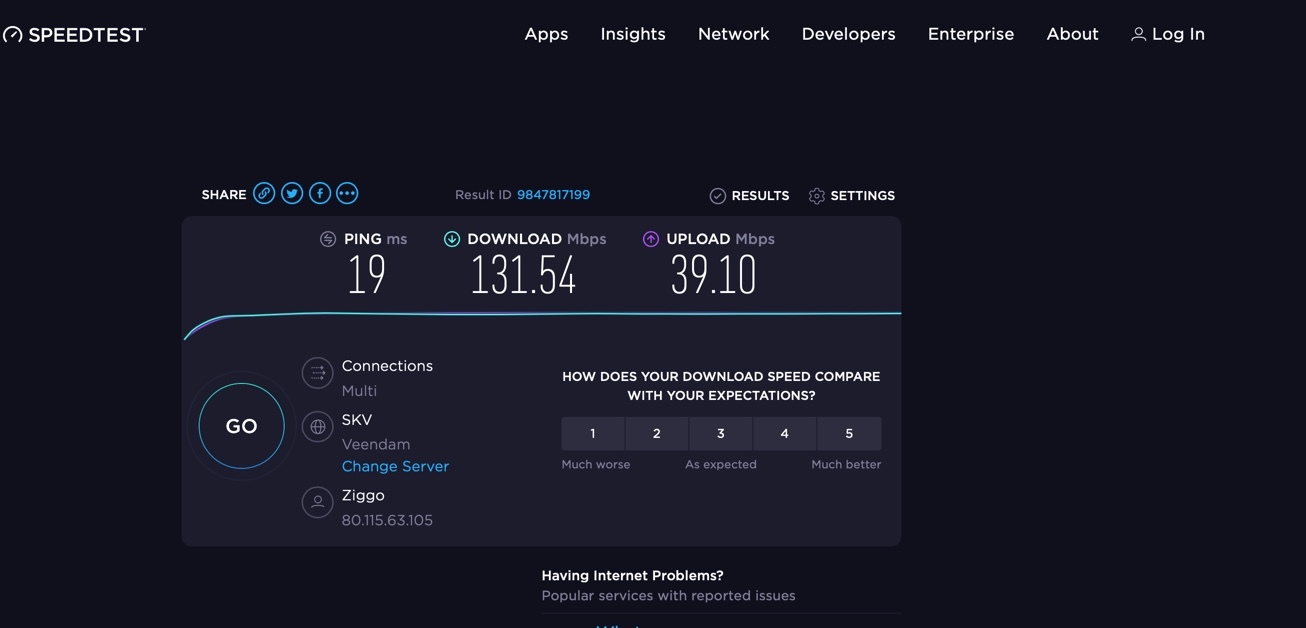
Task: Open the Network menu
Action: click(734, 34)
